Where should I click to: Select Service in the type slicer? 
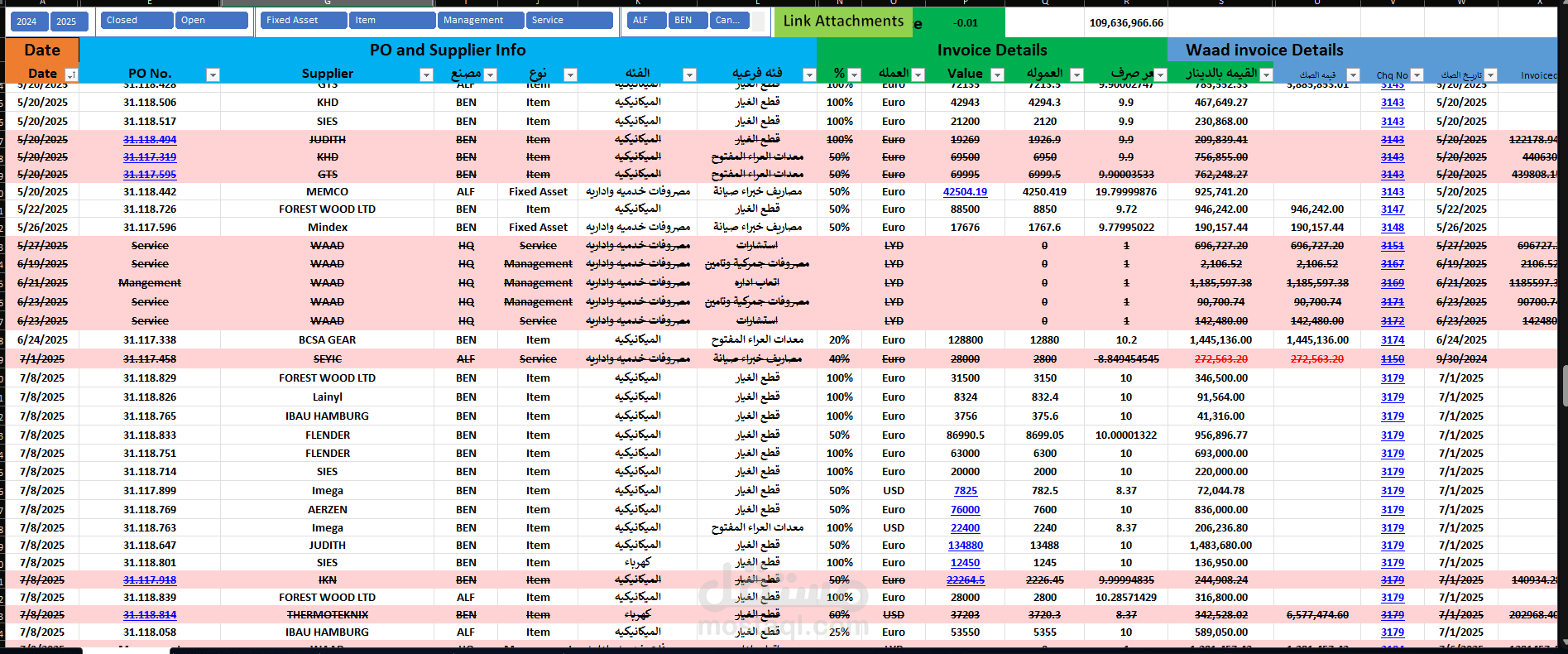coord(569,20)
